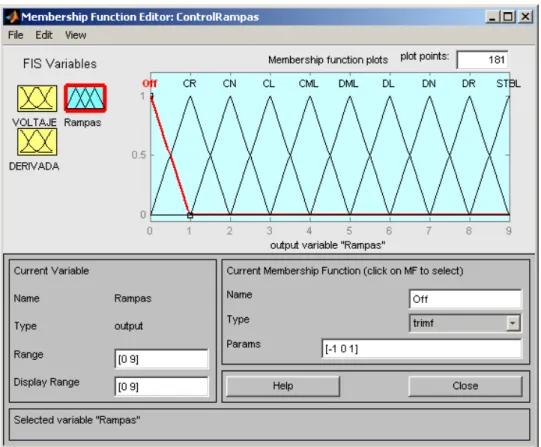The image size is (541, 447).
Task: Select the CR membership function label
Action: (x=189, y=83)
